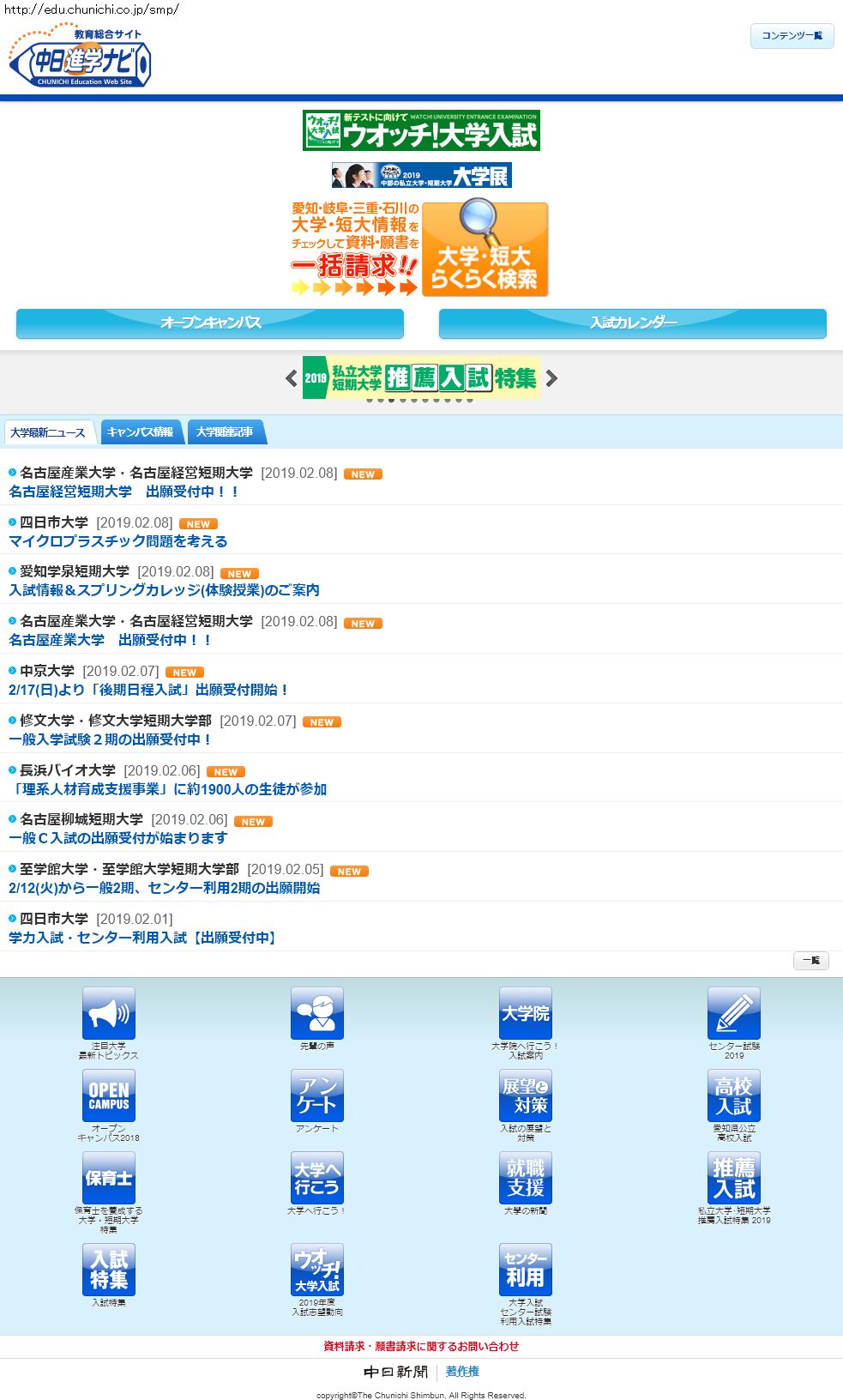The height and width of the screenshot is (1400, 843).
Task: Open the 高校入試 icon
Action: (734, 1095)
